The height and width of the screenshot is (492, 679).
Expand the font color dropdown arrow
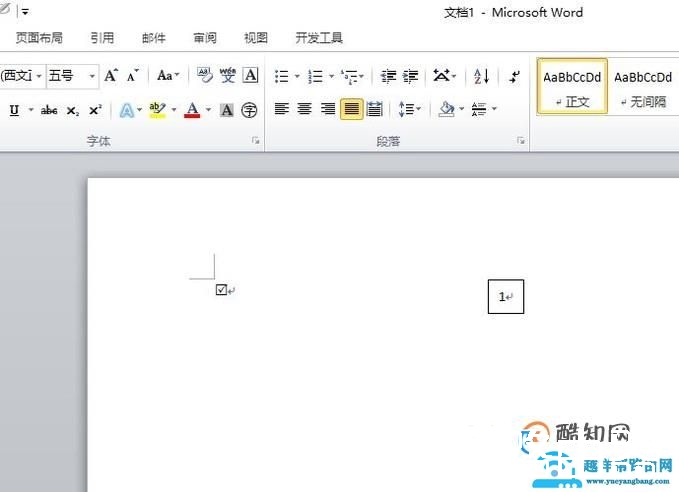[208, 110]
